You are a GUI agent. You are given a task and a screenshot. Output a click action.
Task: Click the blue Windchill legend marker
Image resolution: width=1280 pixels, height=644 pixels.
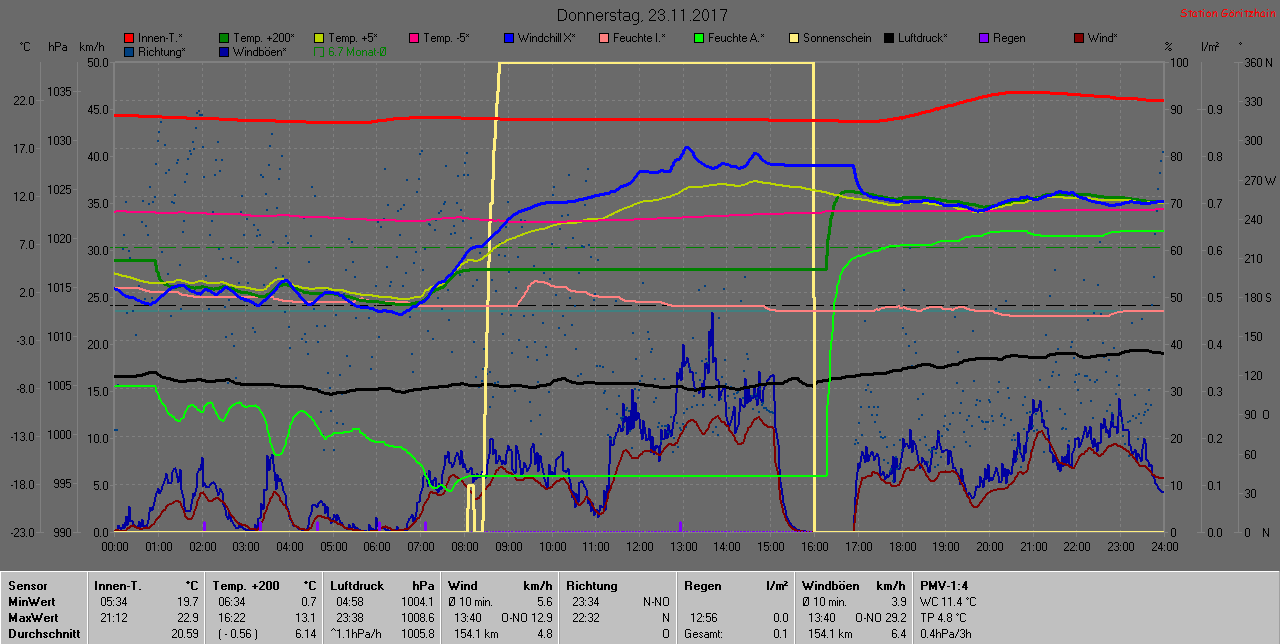pyautogui.click(x=509, y=38)
